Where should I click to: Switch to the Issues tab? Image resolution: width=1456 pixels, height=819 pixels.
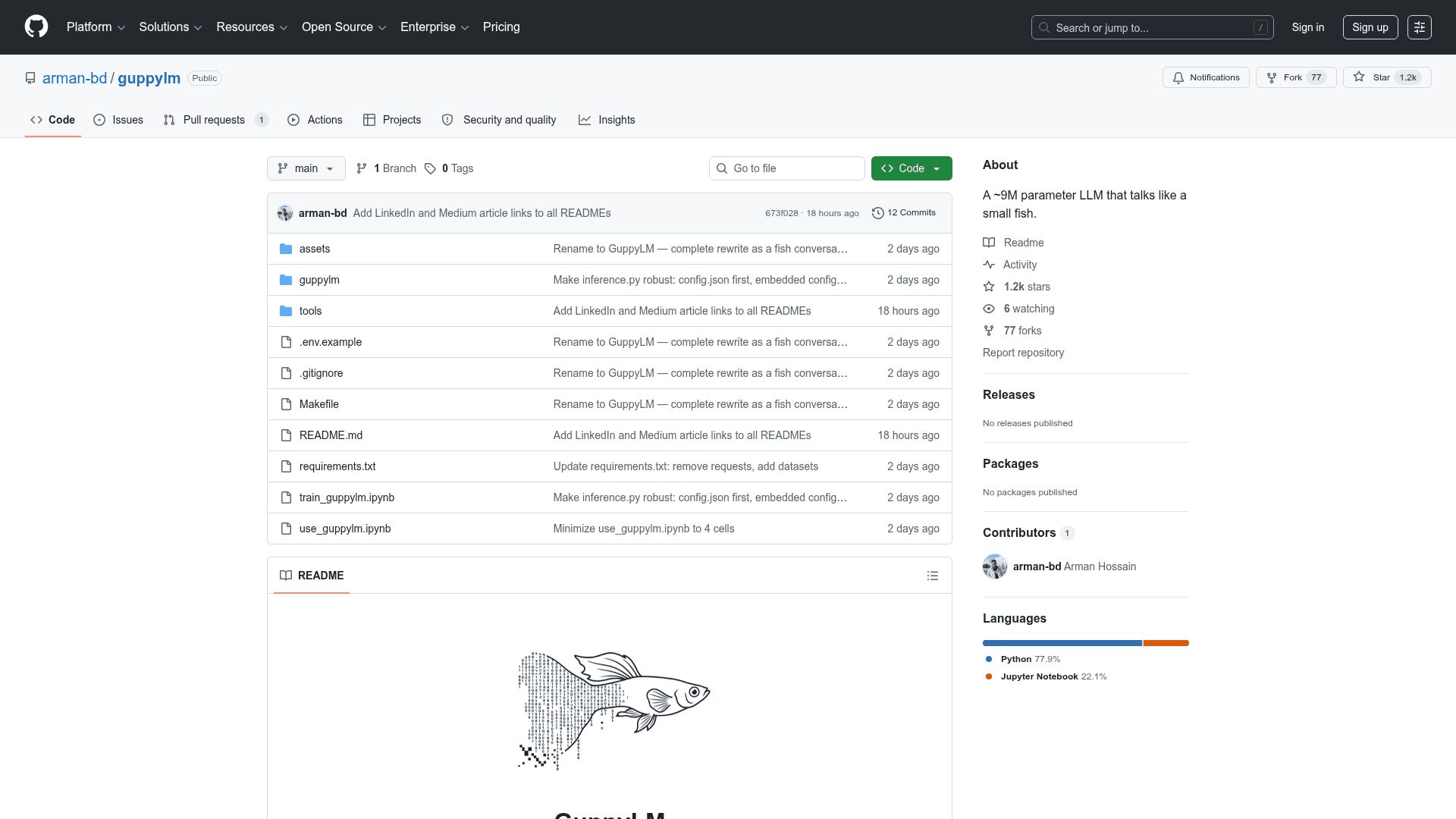pos(118,120)
